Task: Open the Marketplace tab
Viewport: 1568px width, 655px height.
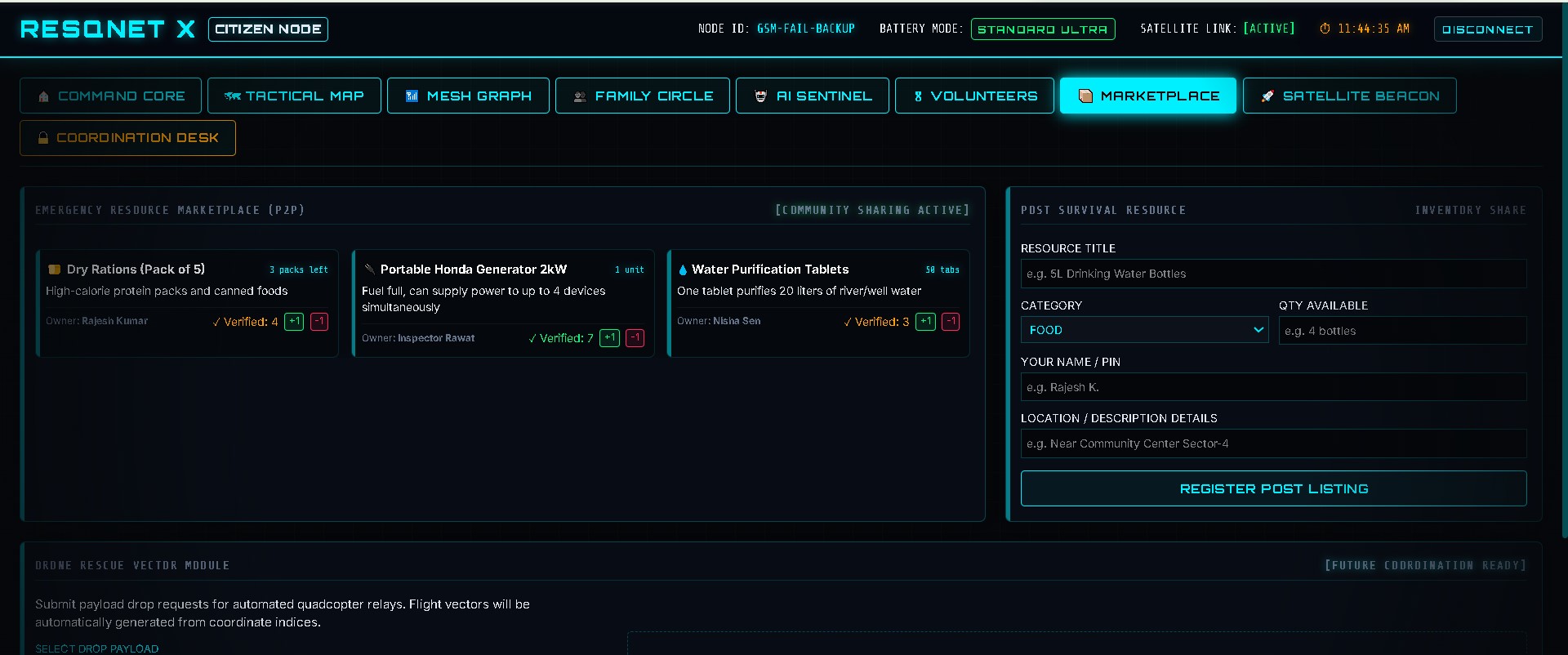Action: pos(1148,96)
